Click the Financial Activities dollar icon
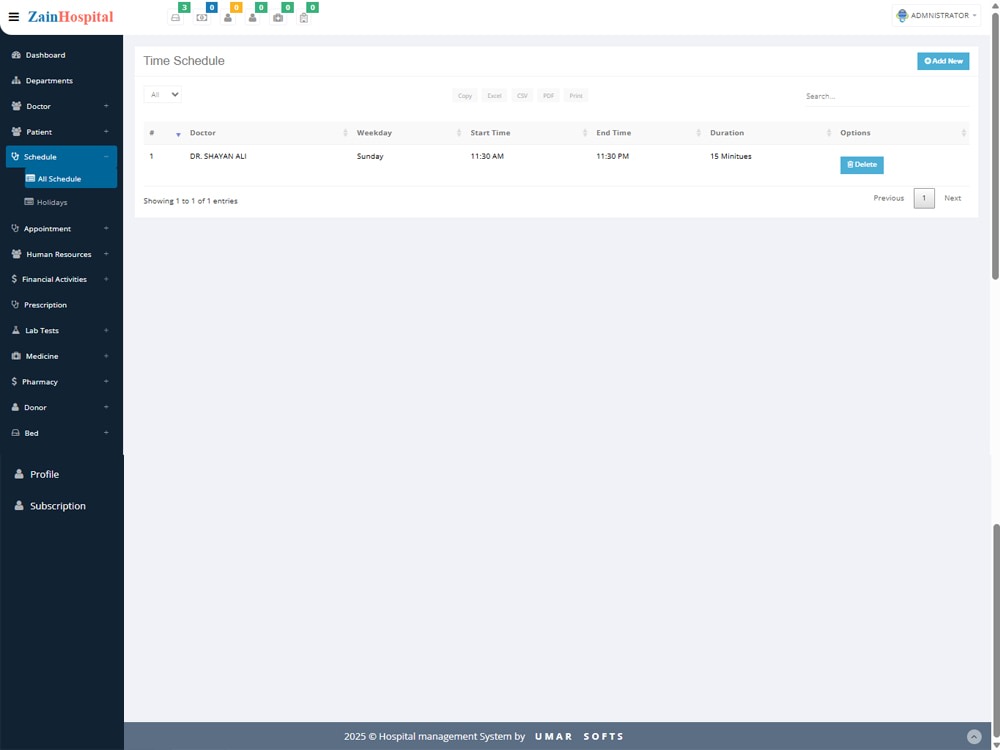The image size is (1000, 750). pos(14,279)
